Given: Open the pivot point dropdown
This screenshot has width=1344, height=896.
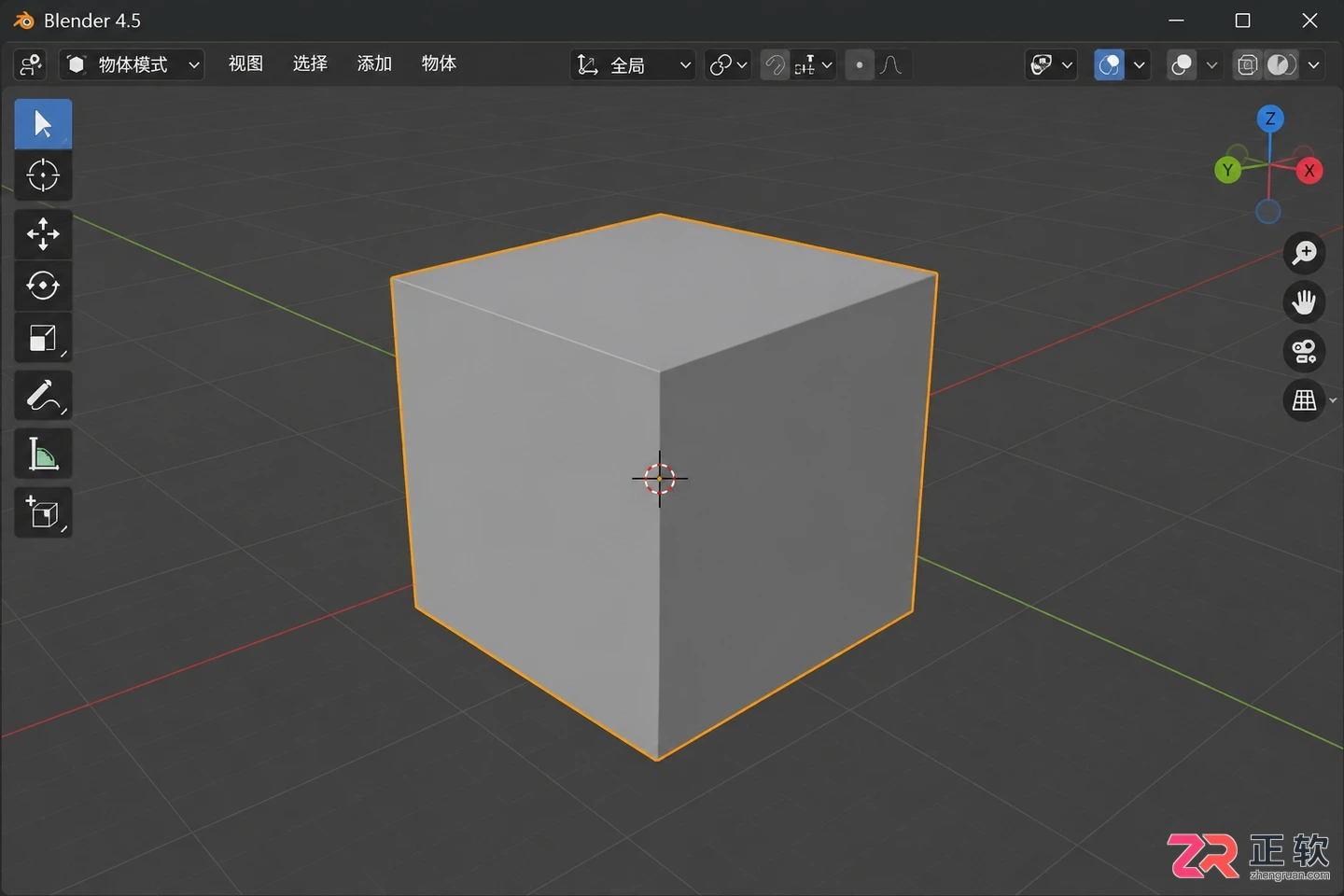Looking at the screenshot, I should pos(728,64).
